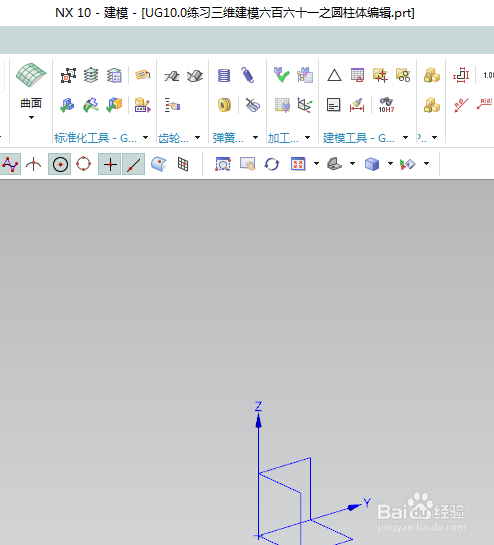Expand the 齿轮 group dropdown
The width and height of the screenshot is (494, 545).
197,138
